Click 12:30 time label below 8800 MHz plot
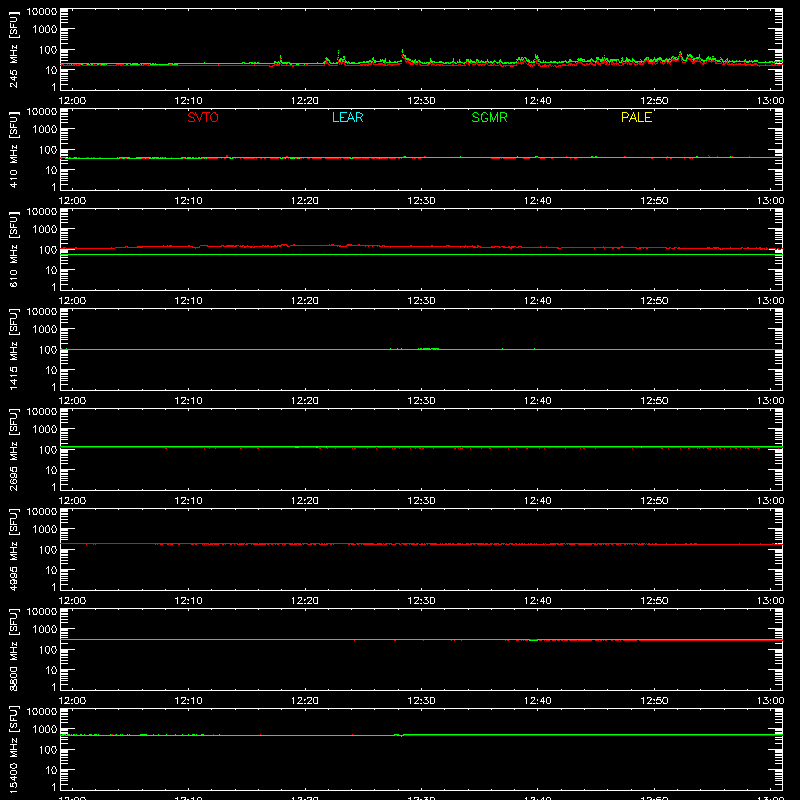The height and width of the screenshot is (800, 800). pos(421,701)
